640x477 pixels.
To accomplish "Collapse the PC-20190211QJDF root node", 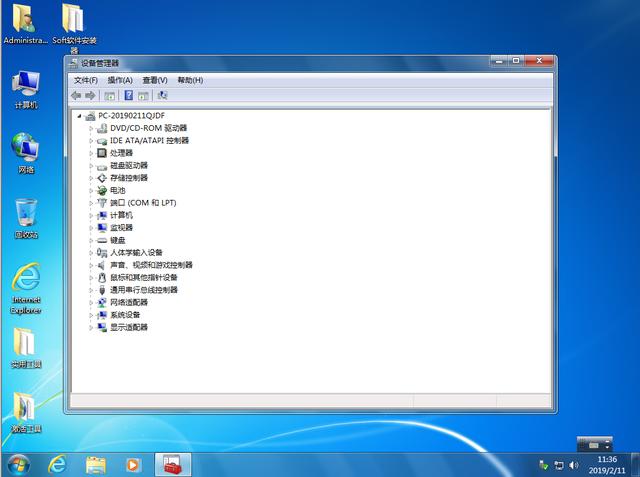I will [80, 116].
